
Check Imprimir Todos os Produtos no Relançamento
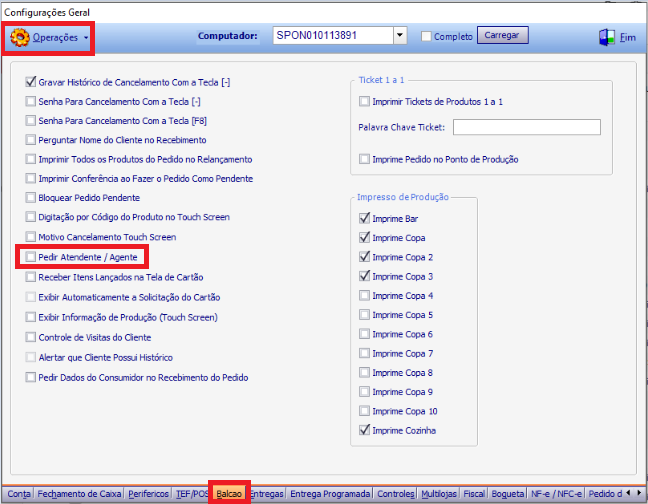(x=31, y=159)
